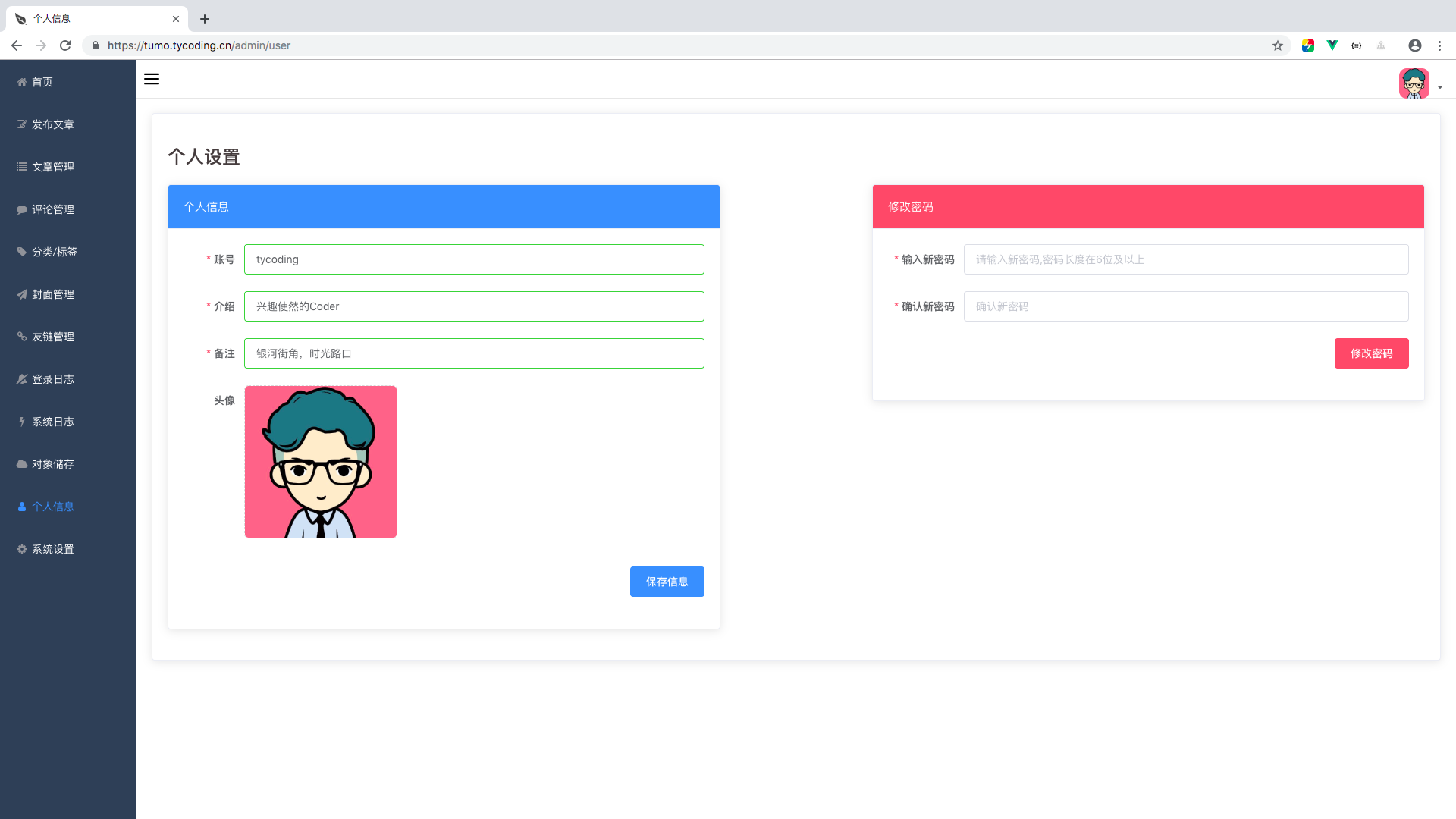Click the 保存信息 button
The image size is (1456, 819).
coord(667,582)
